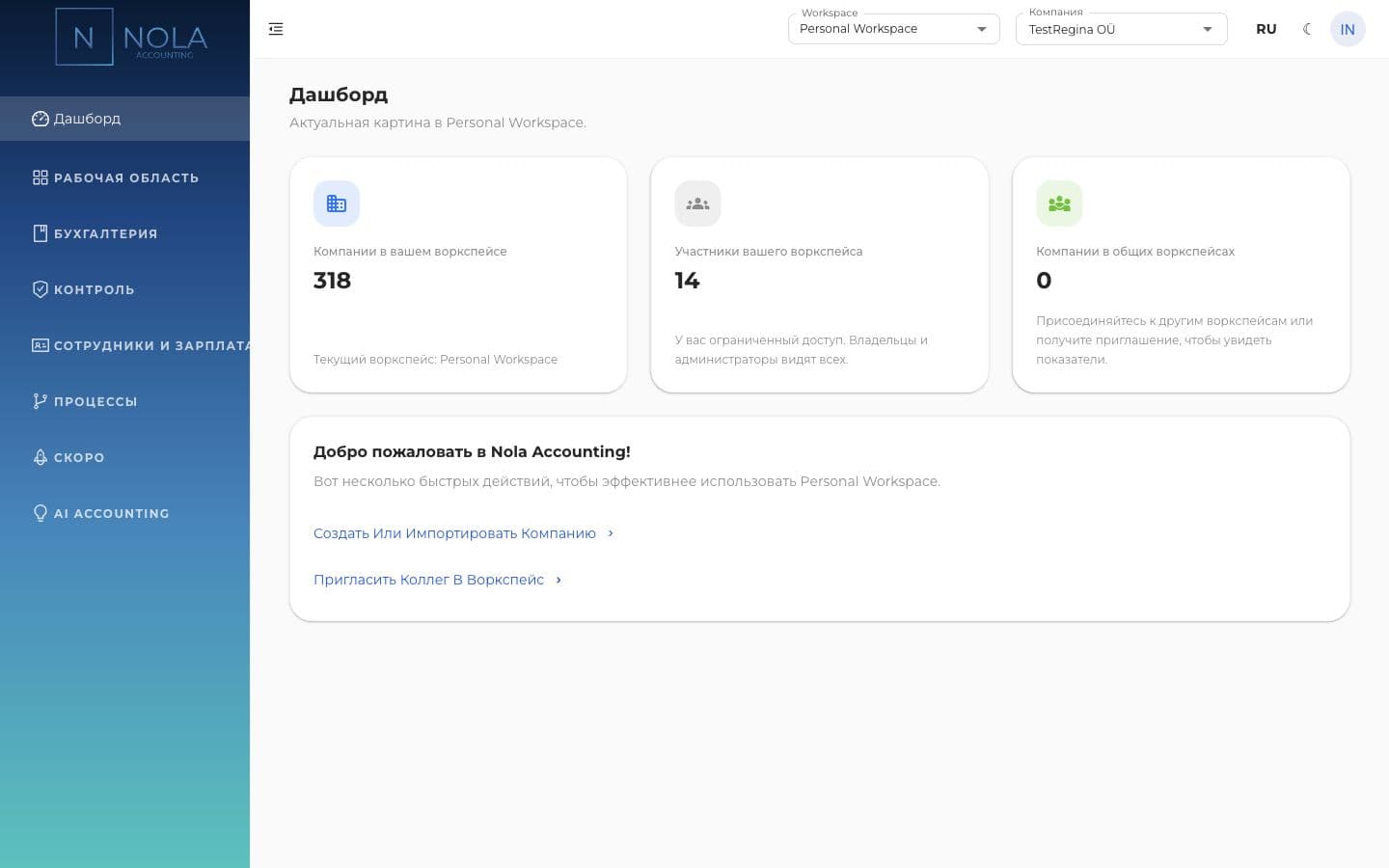1389x868 pixels.
Task: Click the Создать Или Импортировать Компанию link
Action: (x=454, y=533)
